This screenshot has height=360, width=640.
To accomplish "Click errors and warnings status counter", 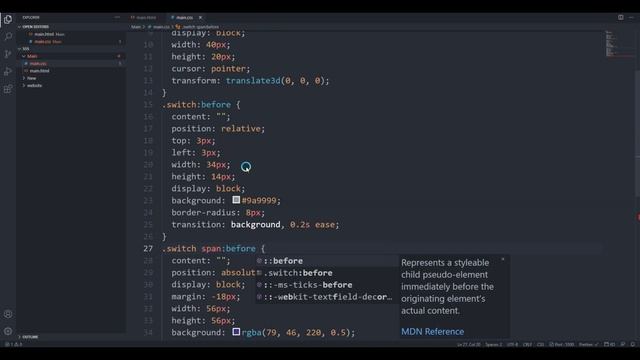I will click(x=13, y=344).
